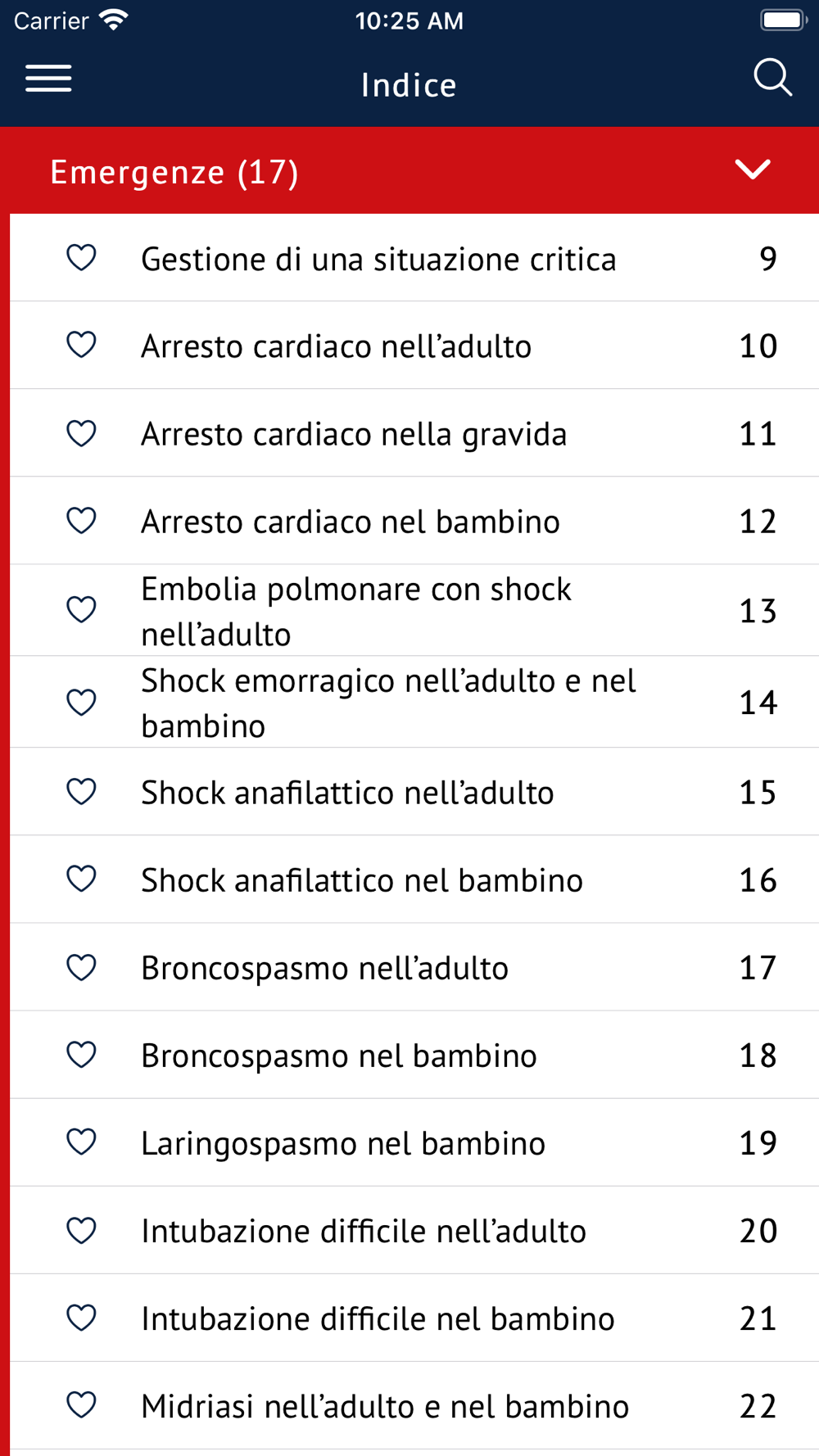Open Shock anafilattico nel bambino entry

click(362, 880)
